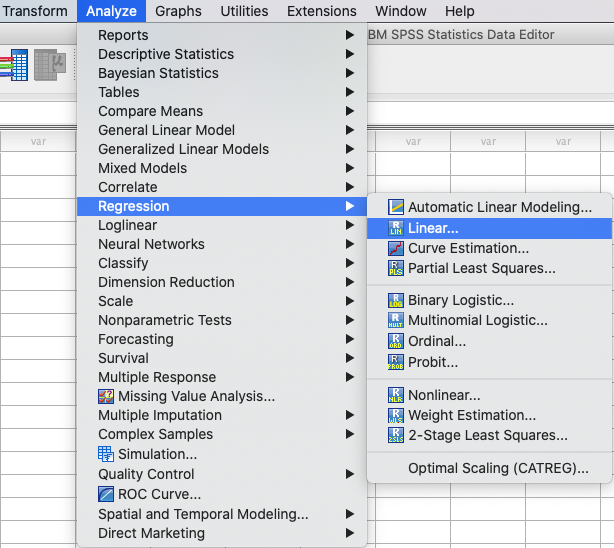Select Linear... regression option
Viewport: 614px width, 548px height.
click(x=489, y=228)
